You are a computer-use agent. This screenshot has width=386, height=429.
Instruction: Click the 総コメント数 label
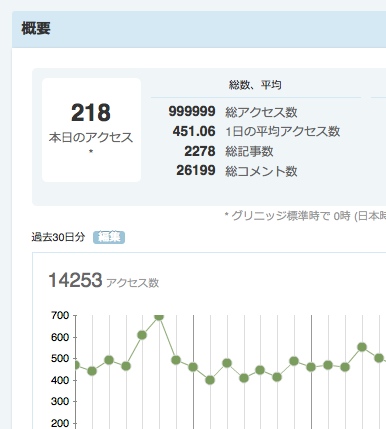[261, 171]
